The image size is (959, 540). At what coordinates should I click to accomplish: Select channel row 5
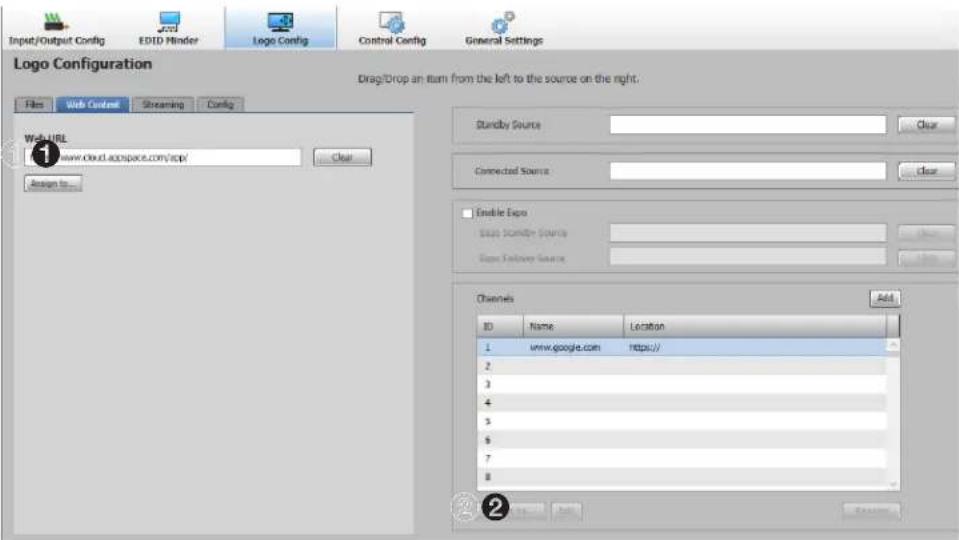pyautogui.click(x=681, y=421)
